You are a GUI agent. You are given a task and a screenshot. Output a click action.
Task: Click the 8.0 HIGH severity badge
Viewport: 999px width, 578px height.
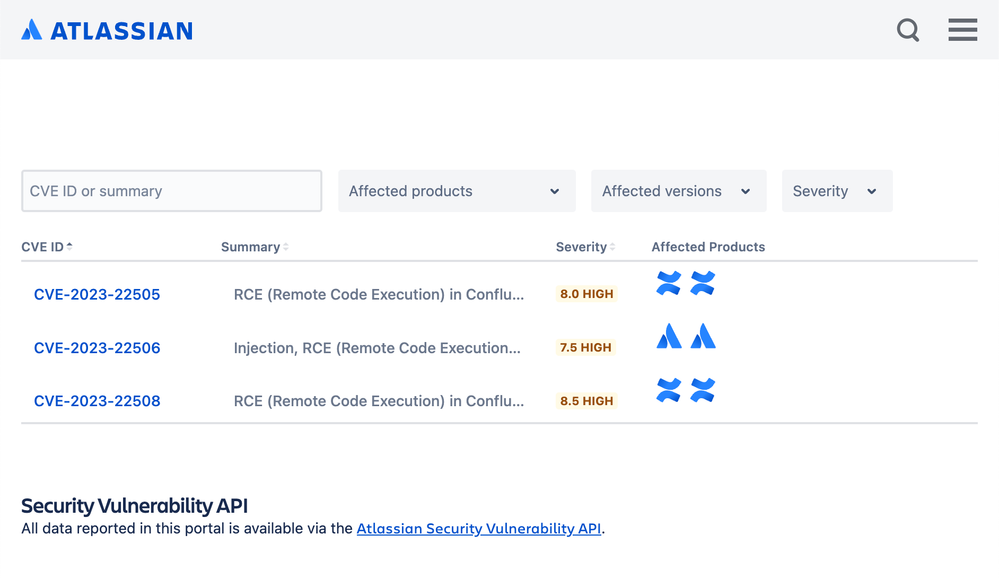[x=586, y=294]
